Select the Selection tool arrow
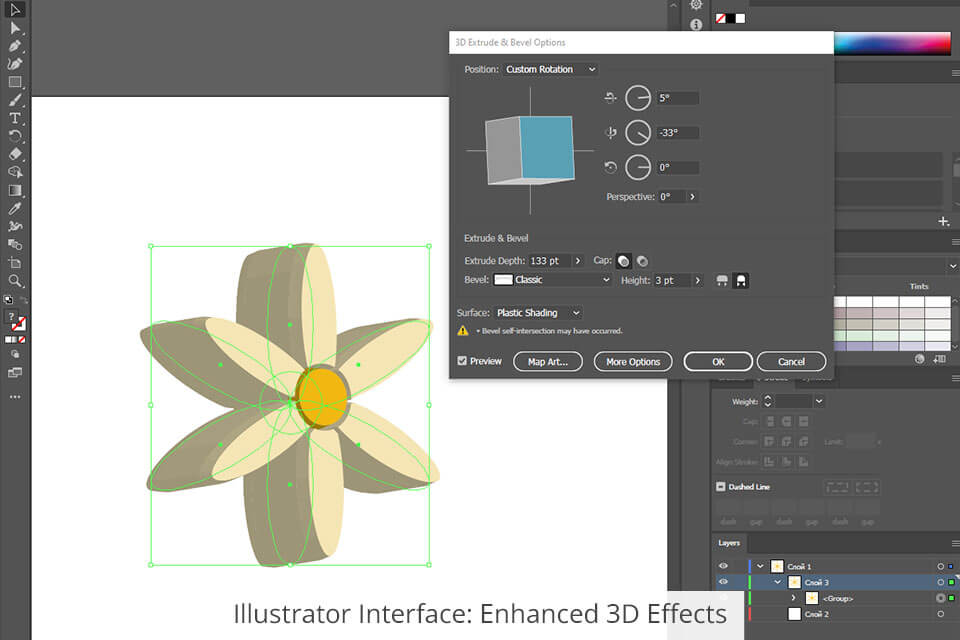This screenshot has height=640, width=960. [x=15, y=10]
